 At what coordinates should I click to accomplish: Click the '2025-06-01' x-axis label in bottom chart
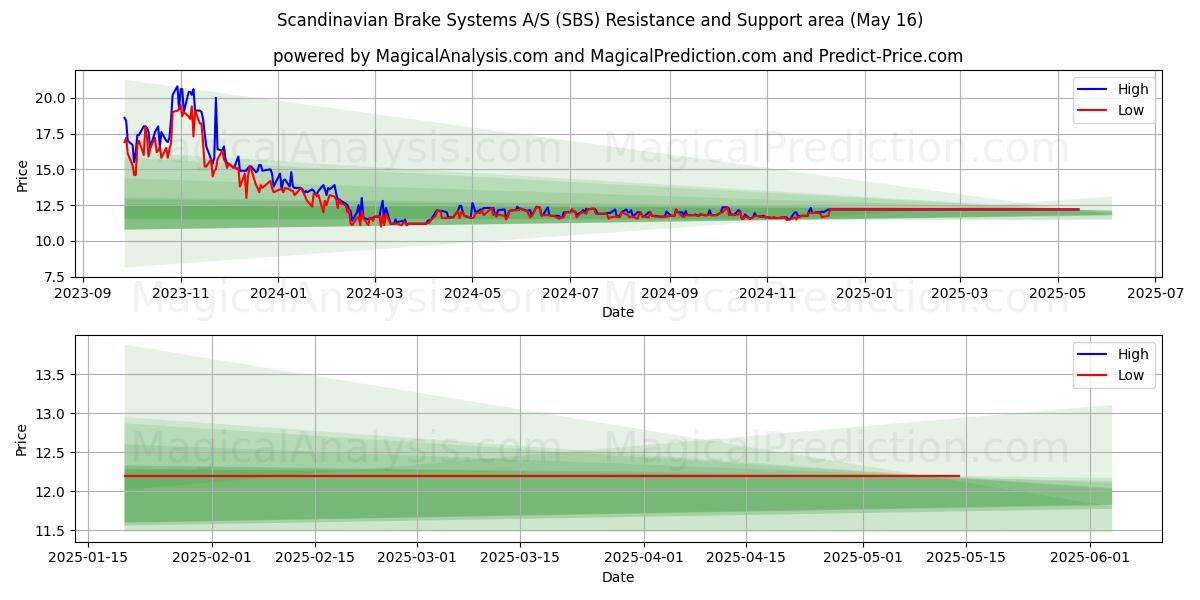pyautogui.click(x=1091, y=559)
